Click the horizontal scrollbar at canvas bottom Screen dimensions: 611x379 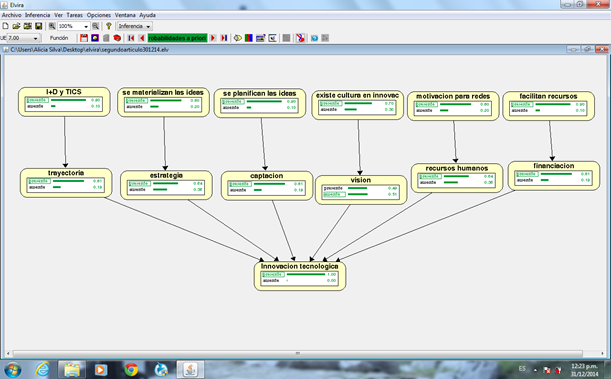(x=298, y=354)
